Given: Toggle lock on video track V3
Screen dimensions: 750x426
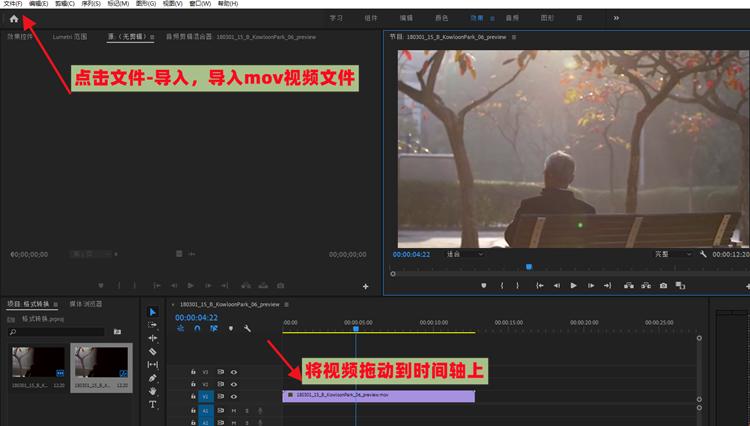Looking at the screenshot, I should (x=193, y=371).
